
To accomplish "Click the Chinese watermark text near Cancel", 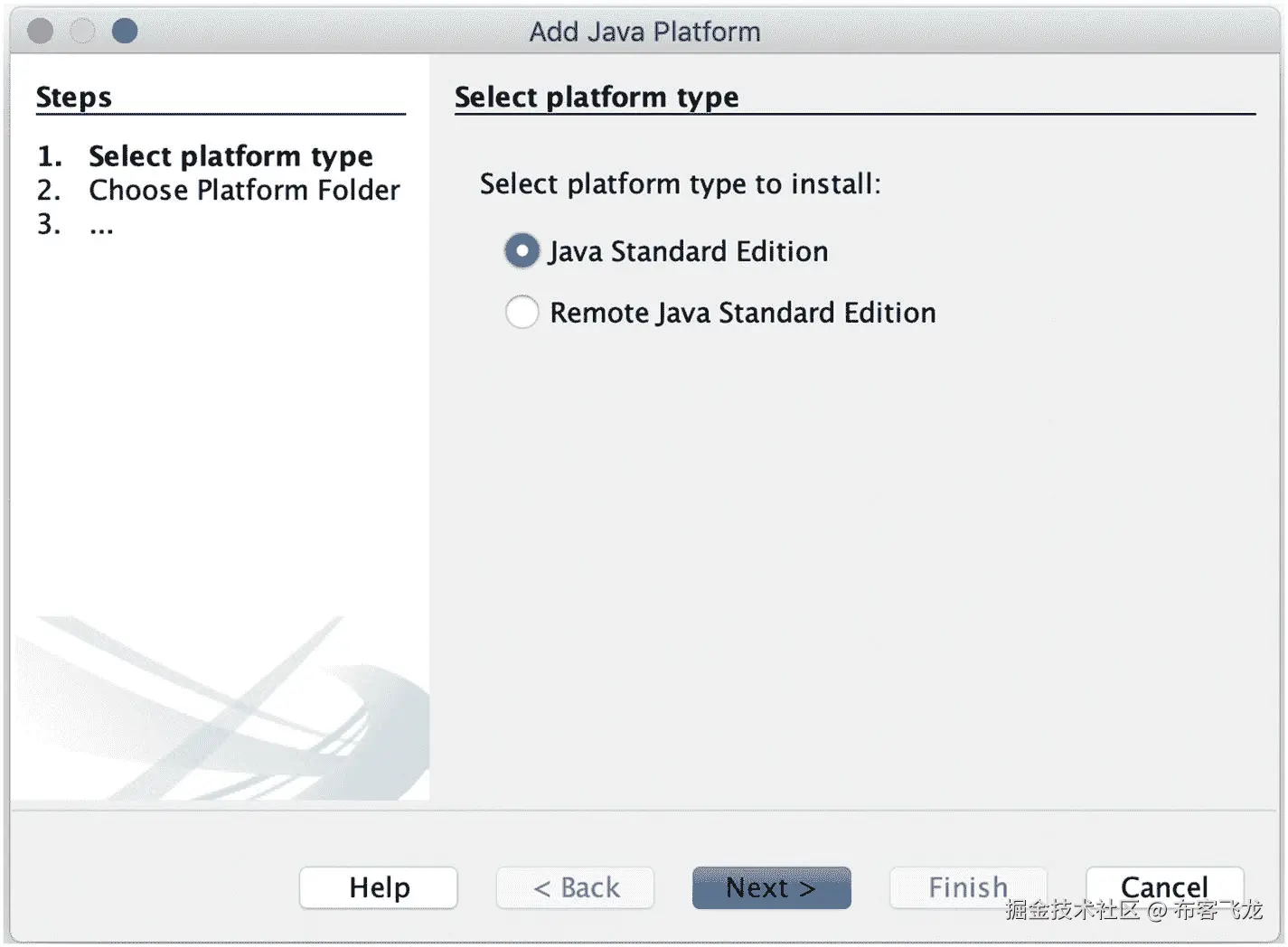I will coord(1133,911).
